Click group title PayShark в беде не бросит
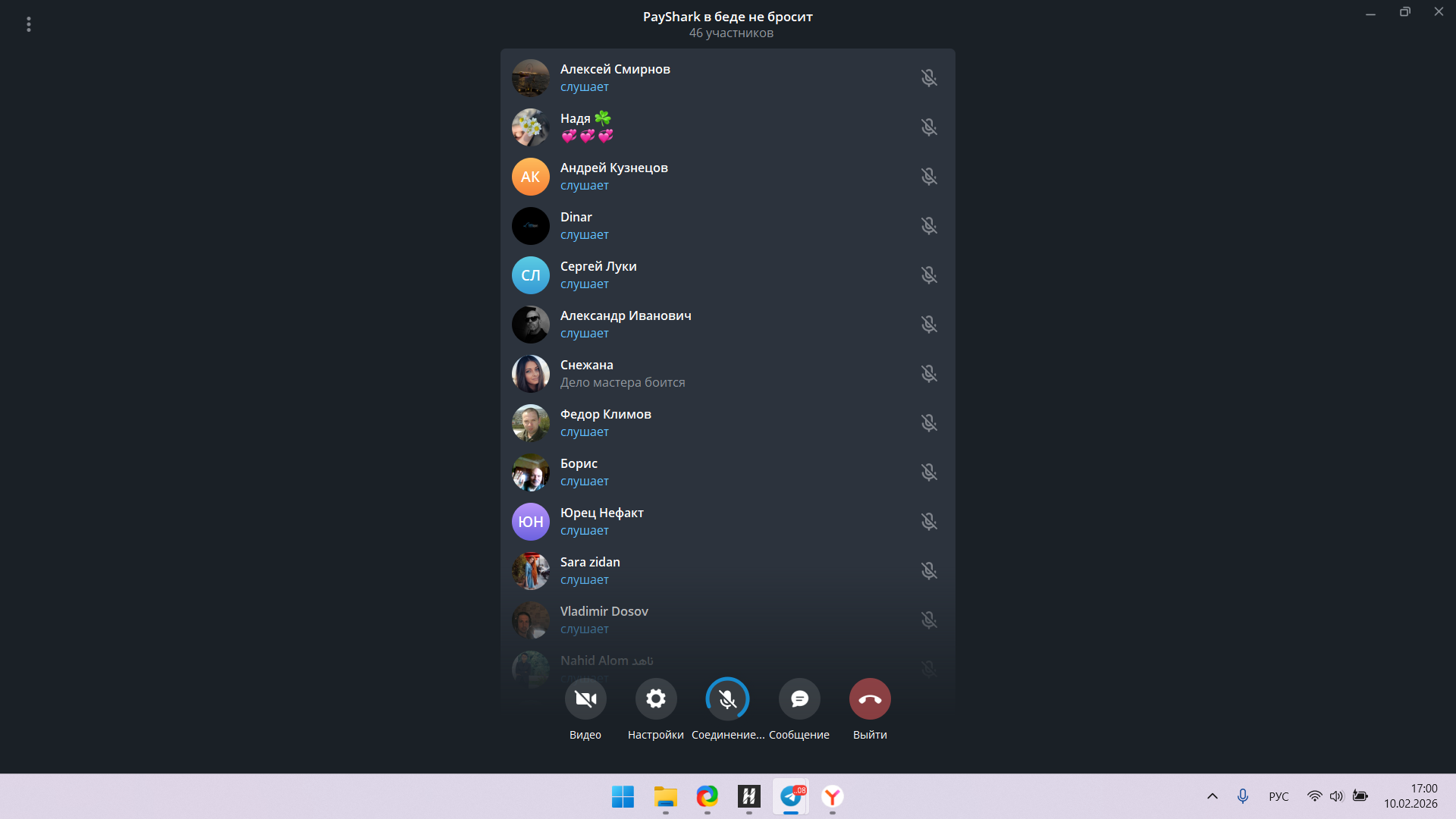The width and height of the screenshot is (1456, 819). point(727,17)
